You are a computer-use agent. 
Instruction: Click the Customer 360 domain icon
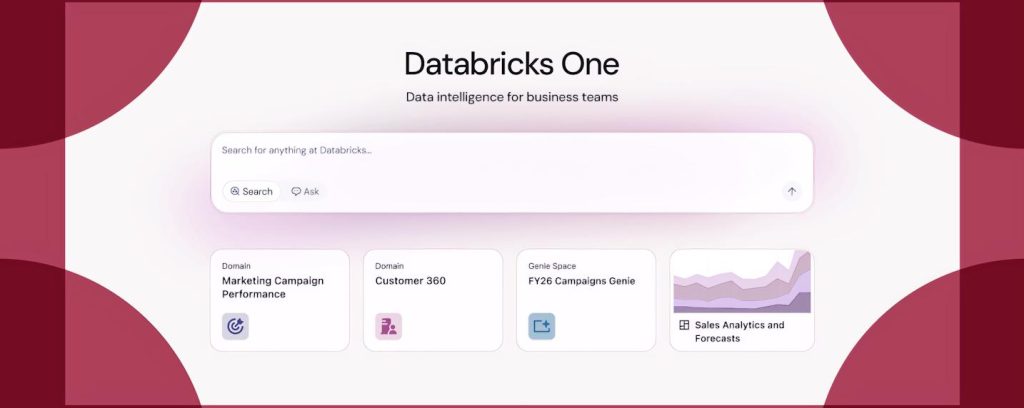point(389,326)
